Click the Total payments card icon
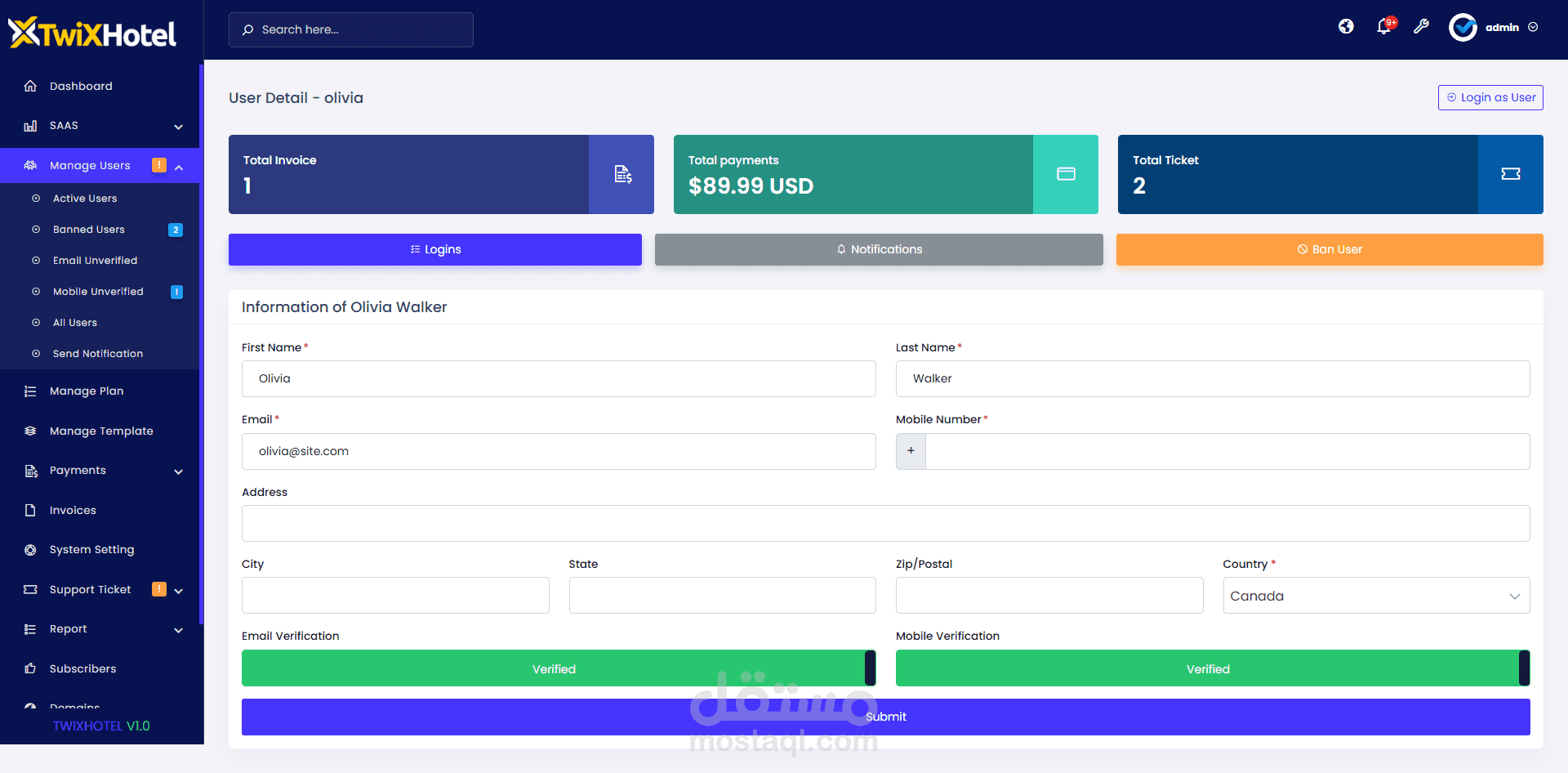This screenshot has height=773, width=1568. (1066, 174)
